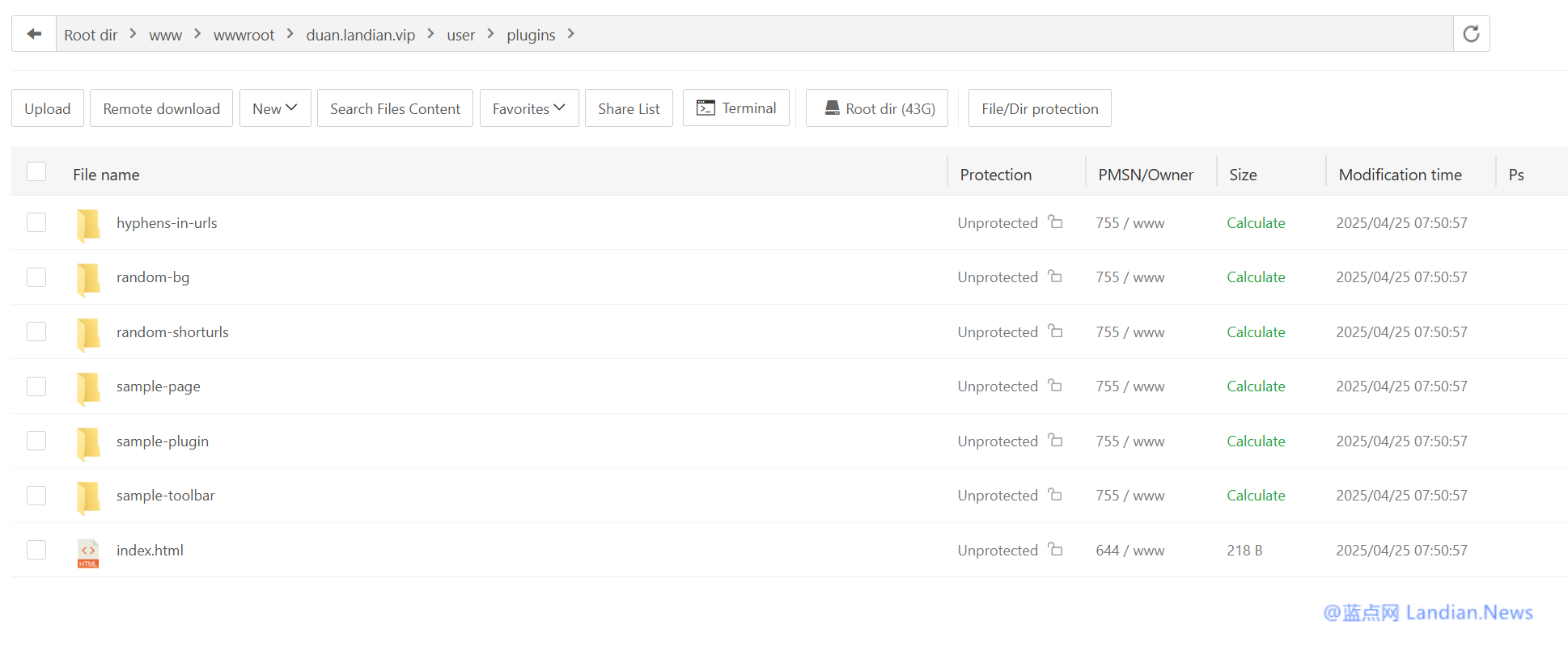Sort by Modification time column header
1568x646 pixels.
[1400, 175]
